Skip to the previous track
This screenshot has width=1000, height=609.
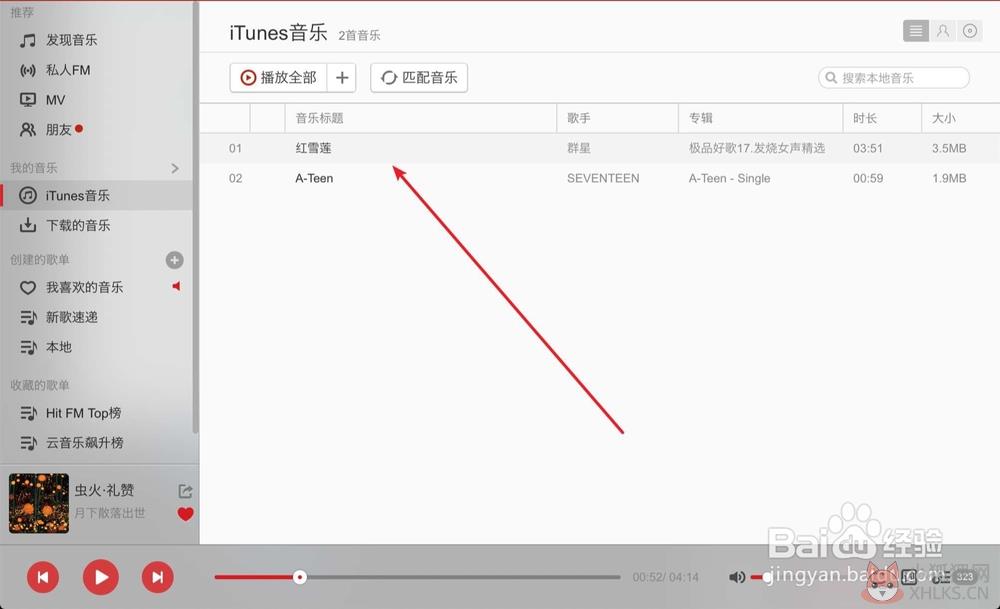click(43, 577)
